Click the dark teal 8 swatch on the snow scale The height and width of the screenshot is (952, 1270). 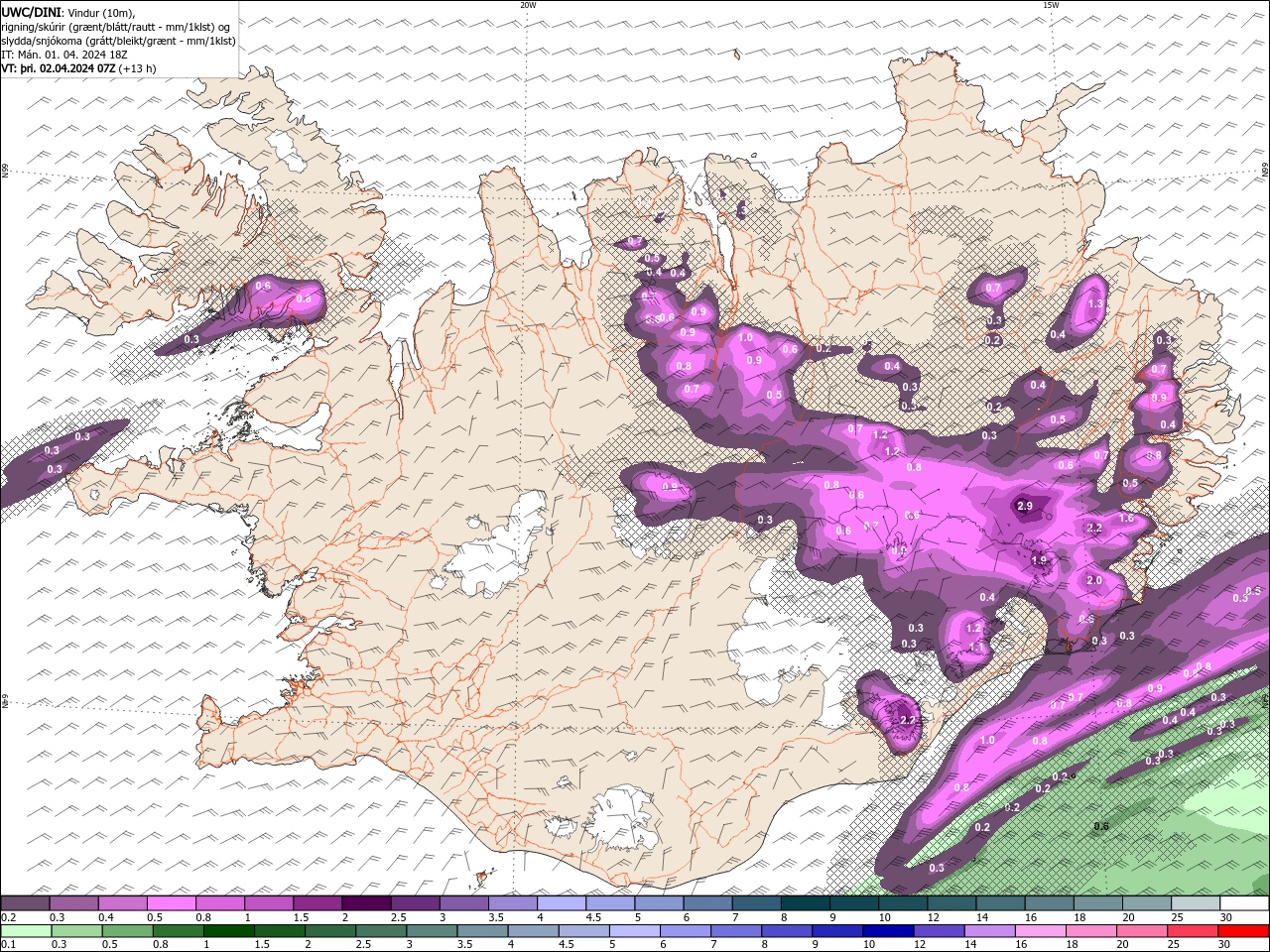(x=806, y=903)
